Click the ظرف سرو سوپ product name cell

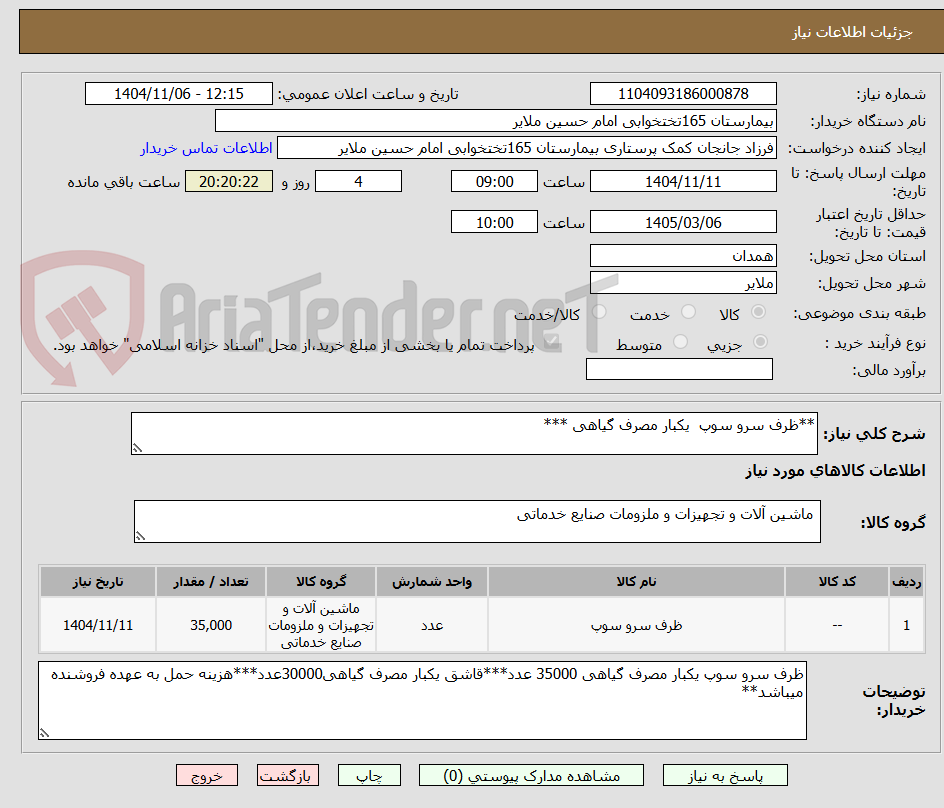click(x=636, y=625)
